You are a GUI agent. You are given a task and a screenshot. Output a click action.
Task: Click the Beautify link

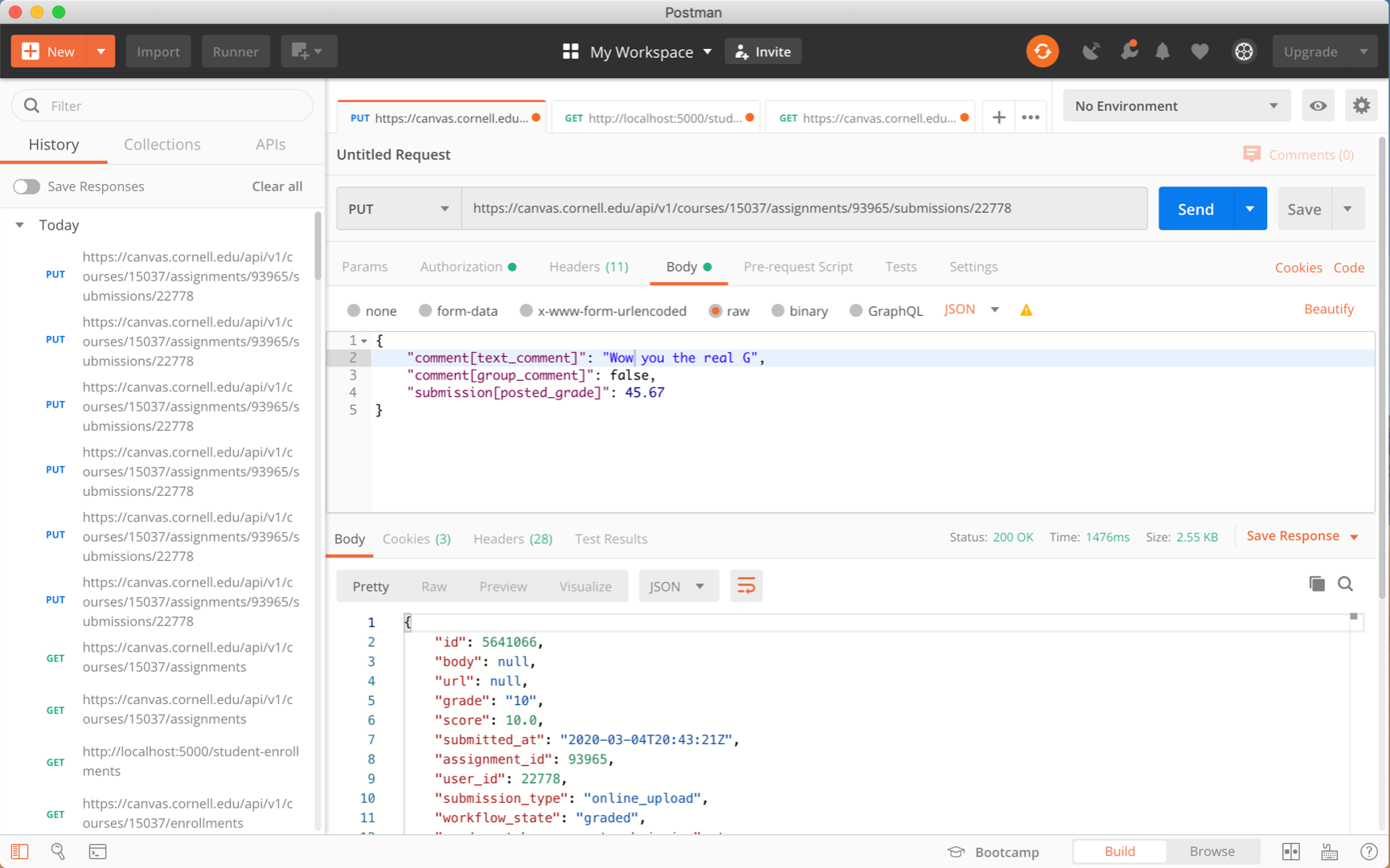point(1328,309)
